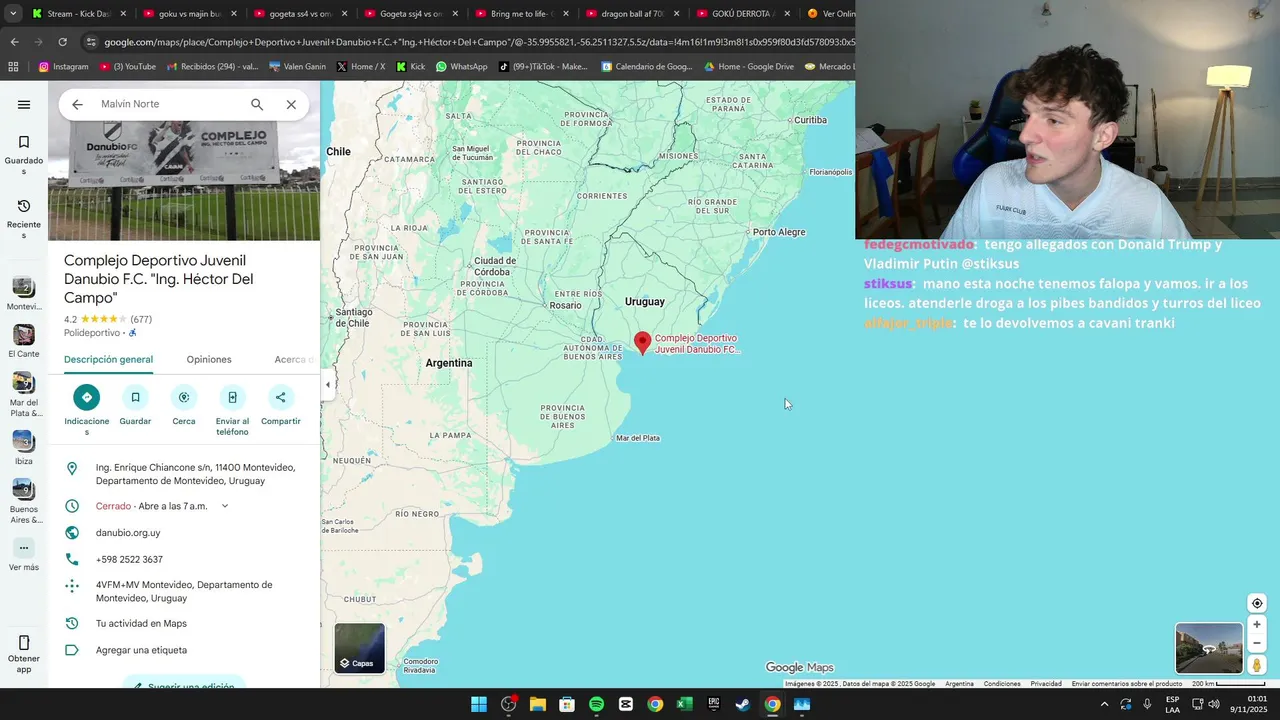
Task: Open the Ibiza recent shortcut
Action: coord(24,447)
